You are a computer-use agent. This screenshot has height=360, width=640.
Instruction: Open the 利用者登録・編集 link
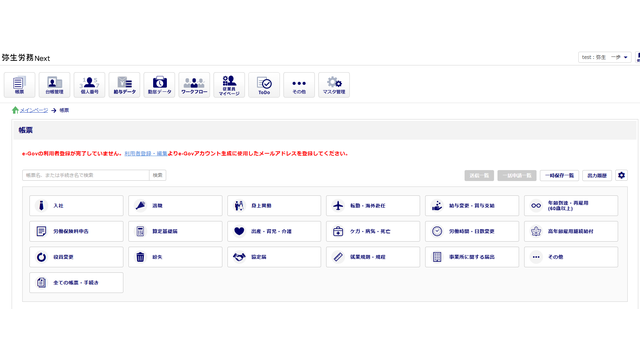click(x=146, y=153)
